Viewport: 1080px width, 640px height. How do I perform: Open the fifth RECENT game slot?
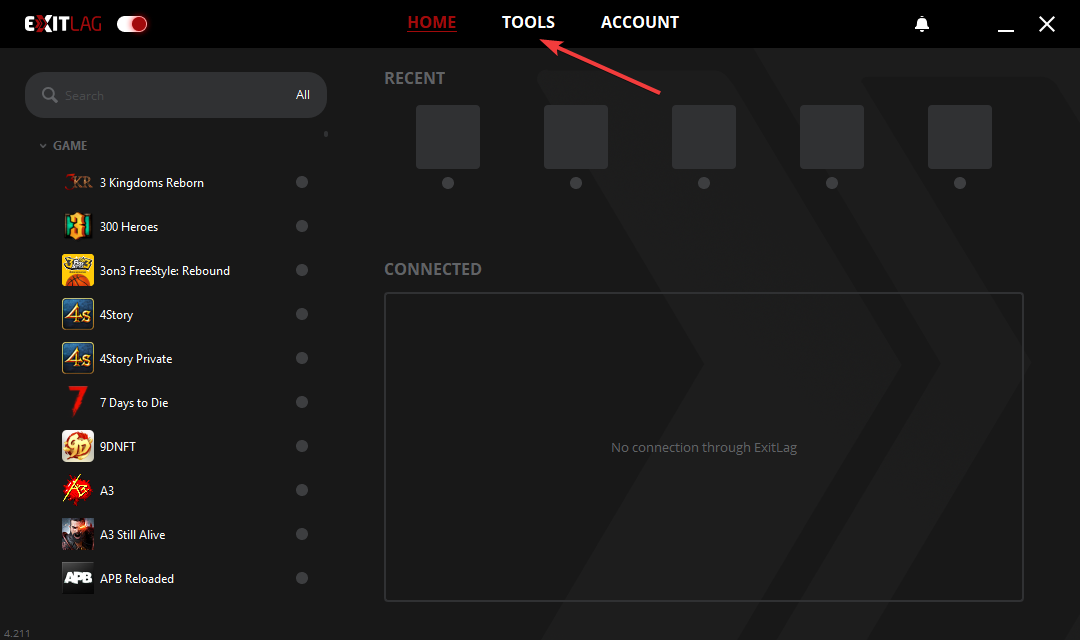click(960, 137)
